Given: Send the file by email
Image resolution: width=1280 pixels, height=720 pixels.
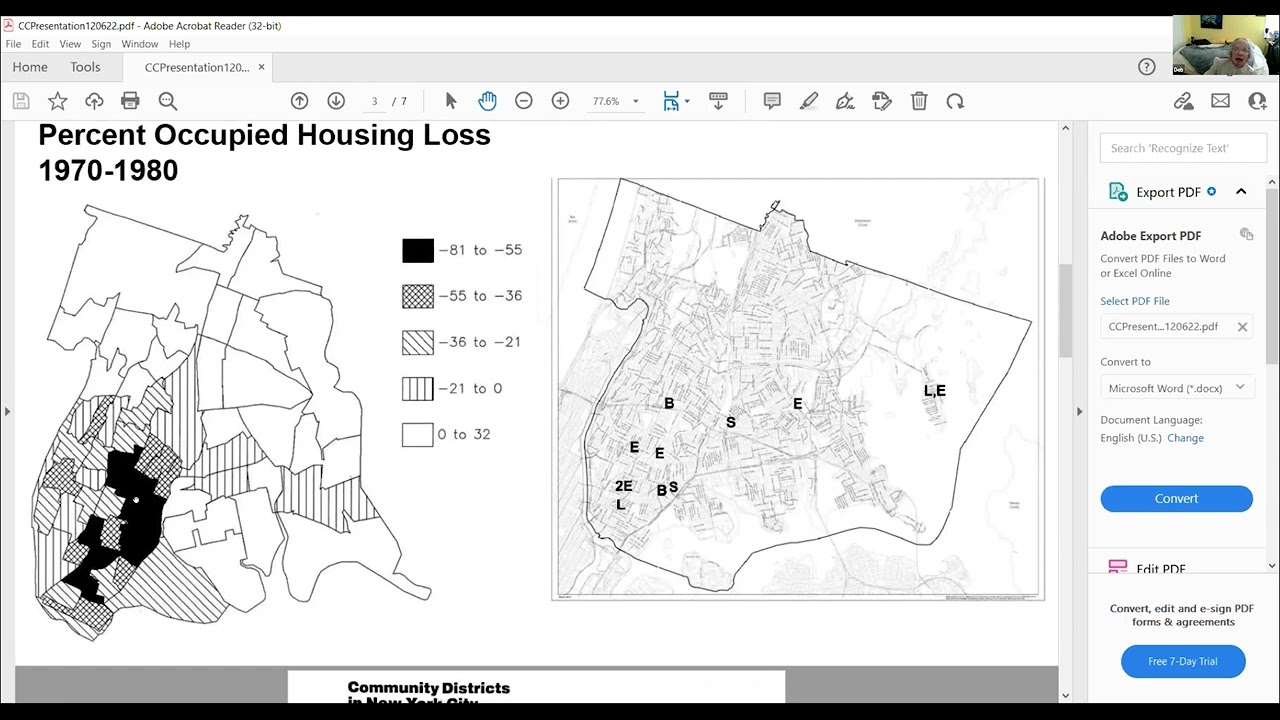Looking at the screenshot, I should click(x=1220, y=101).
